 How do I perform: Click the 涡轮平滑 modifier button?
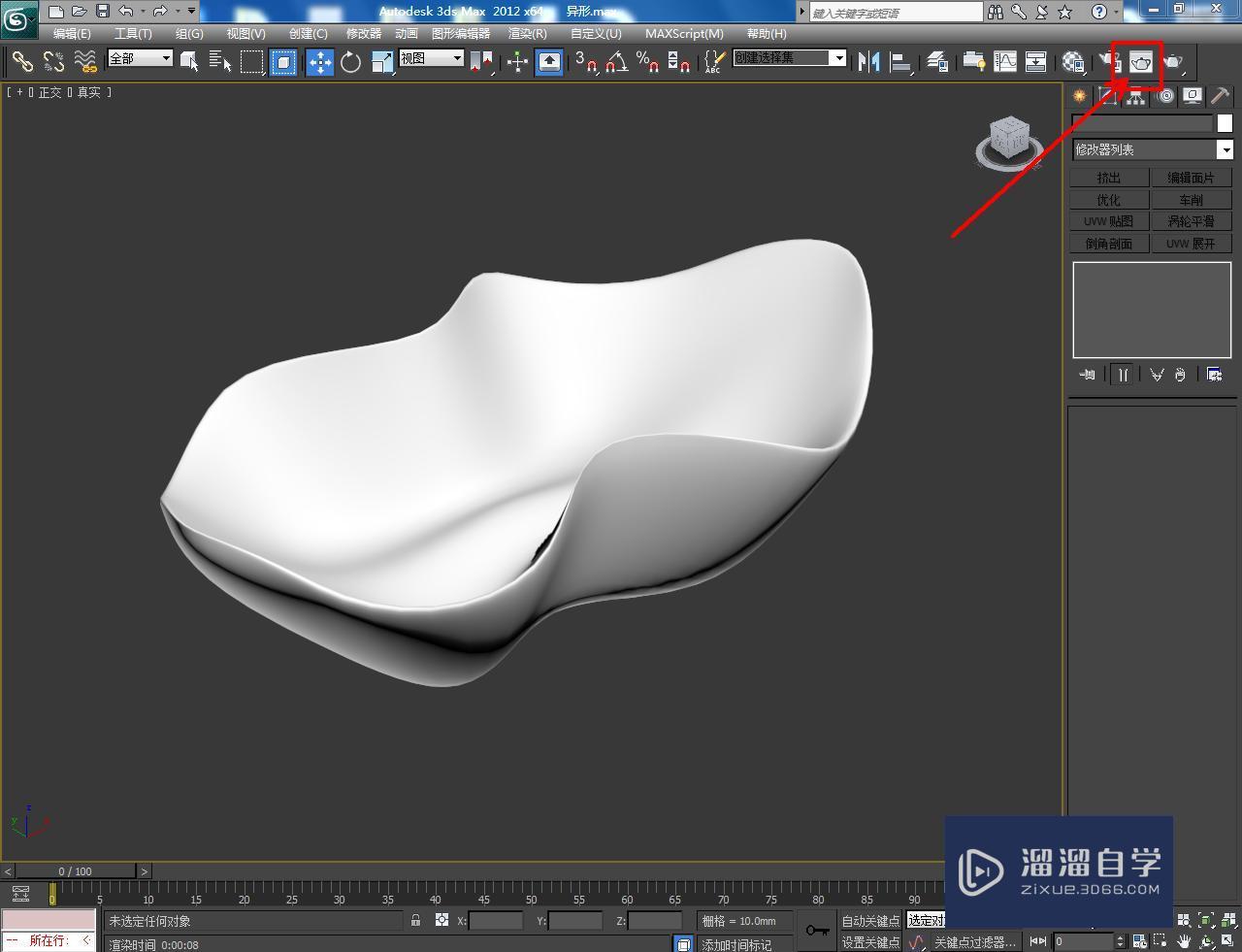point(1192,220)
